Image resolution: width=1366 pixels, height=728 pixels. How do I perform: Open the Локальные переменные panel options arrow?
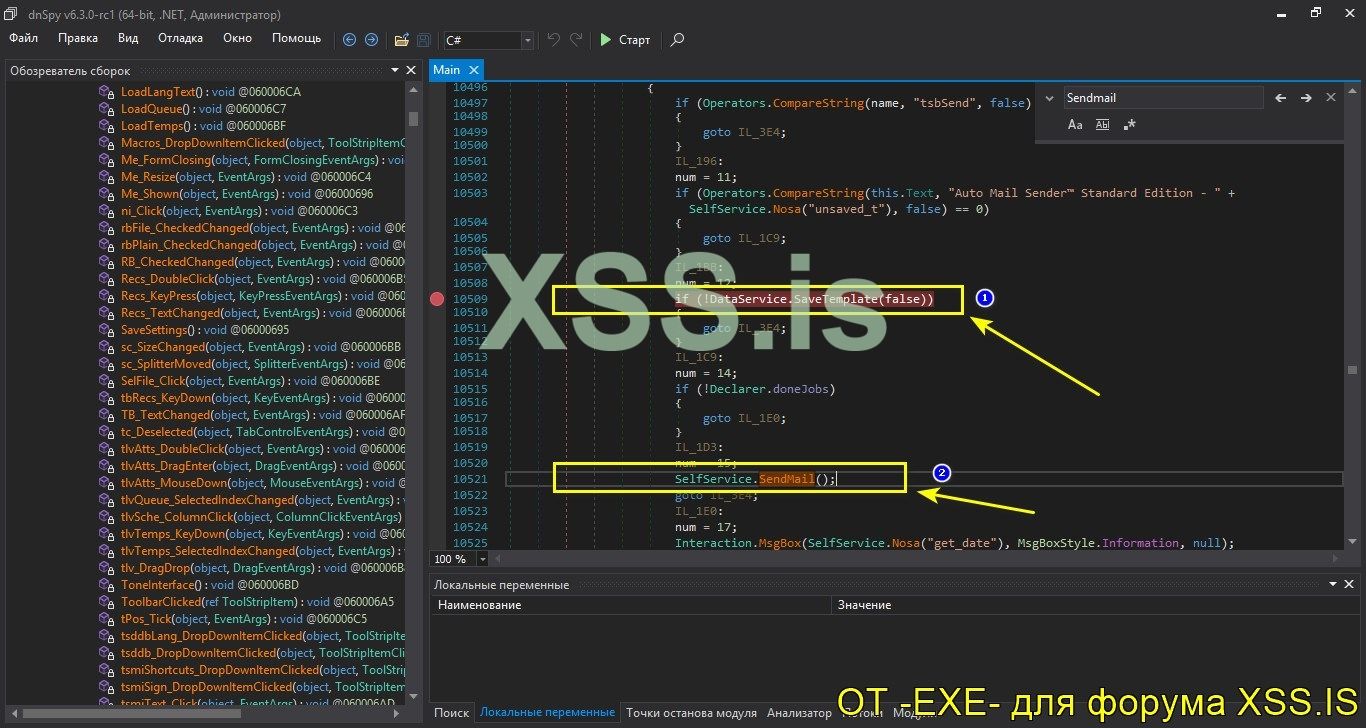[x=1335, y=584]
